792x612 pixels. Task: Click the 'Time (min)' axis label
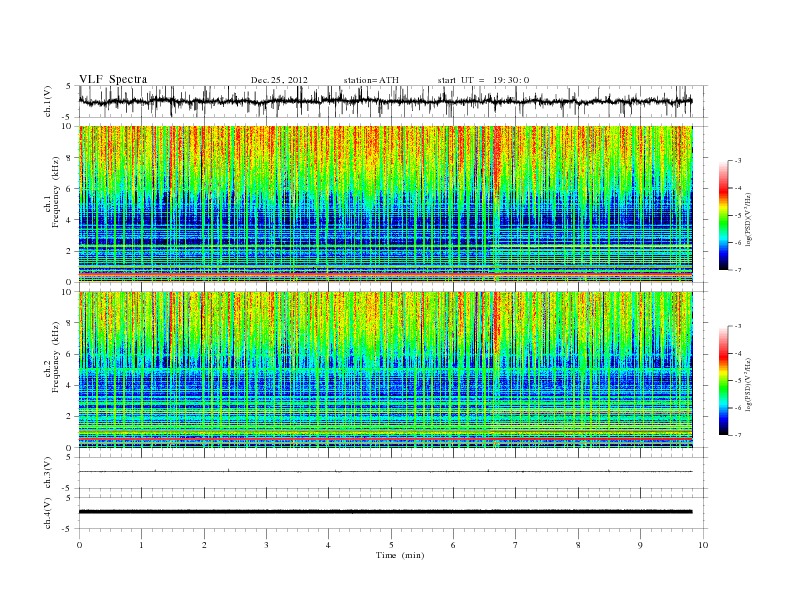pyautogui.click(x=400, y=555)
